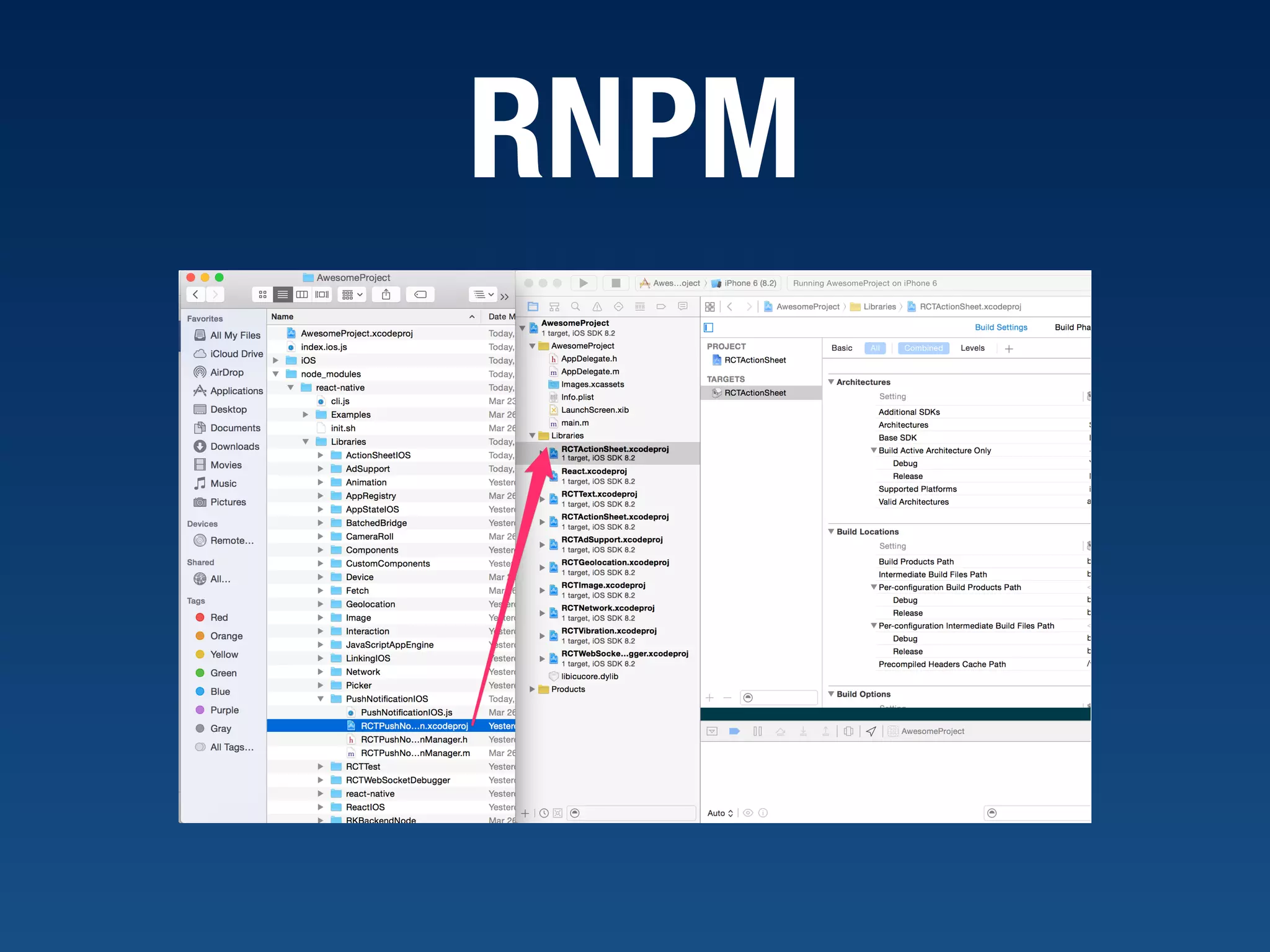Expand the Products group in Xcode navigator
The height and width of the screenshot is (952, 1270).
532,689
